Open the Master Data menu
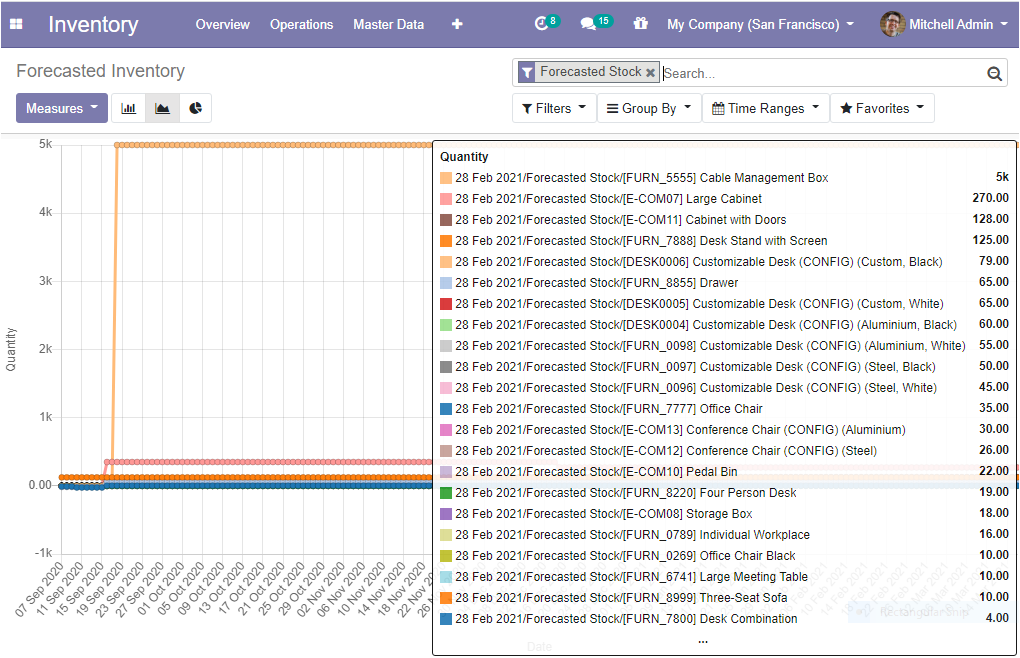 [x=388, y=24]
